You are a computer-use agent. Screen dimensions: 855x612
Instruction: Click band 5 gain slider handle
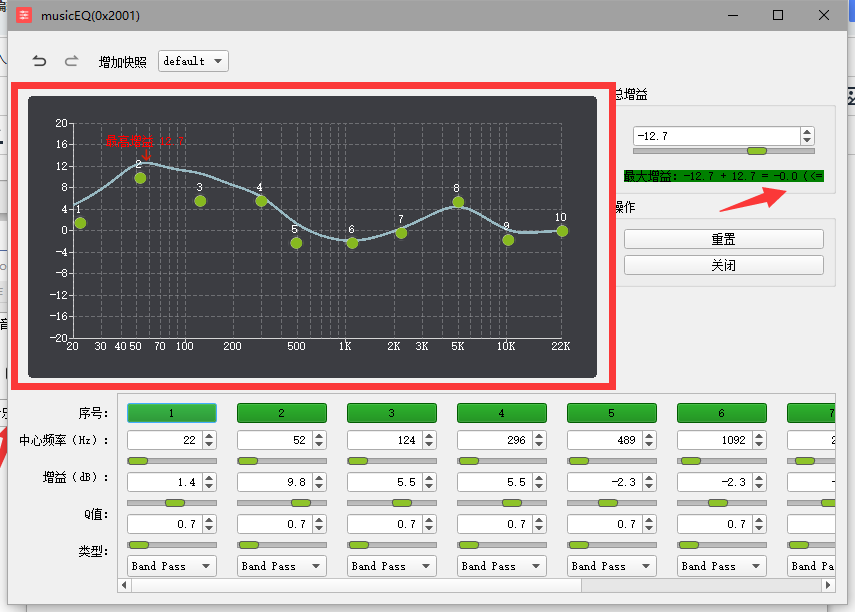click(x=607, y=503)
